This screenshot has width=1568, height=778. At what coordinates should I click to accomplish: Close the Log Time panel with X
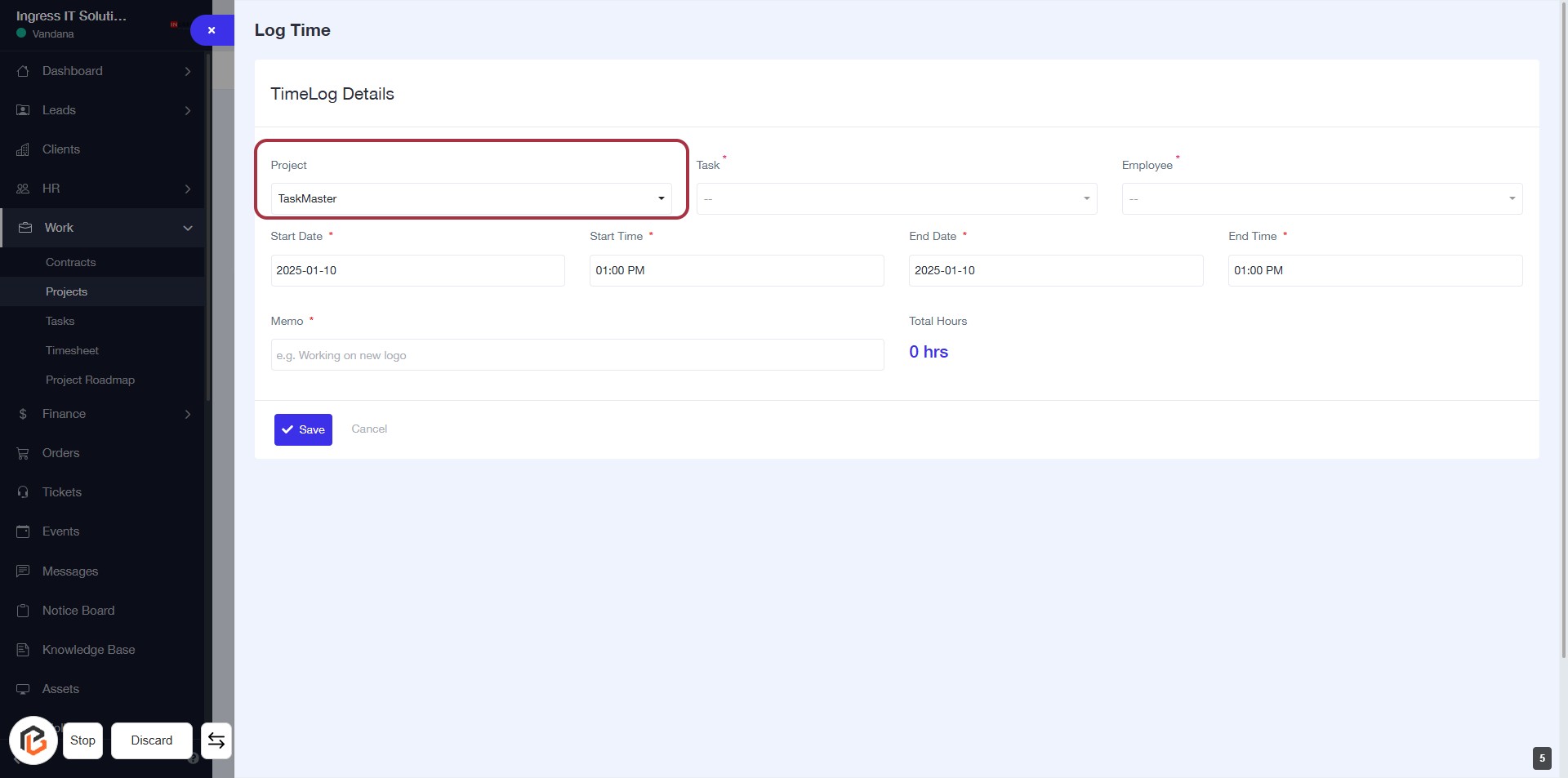212,30
